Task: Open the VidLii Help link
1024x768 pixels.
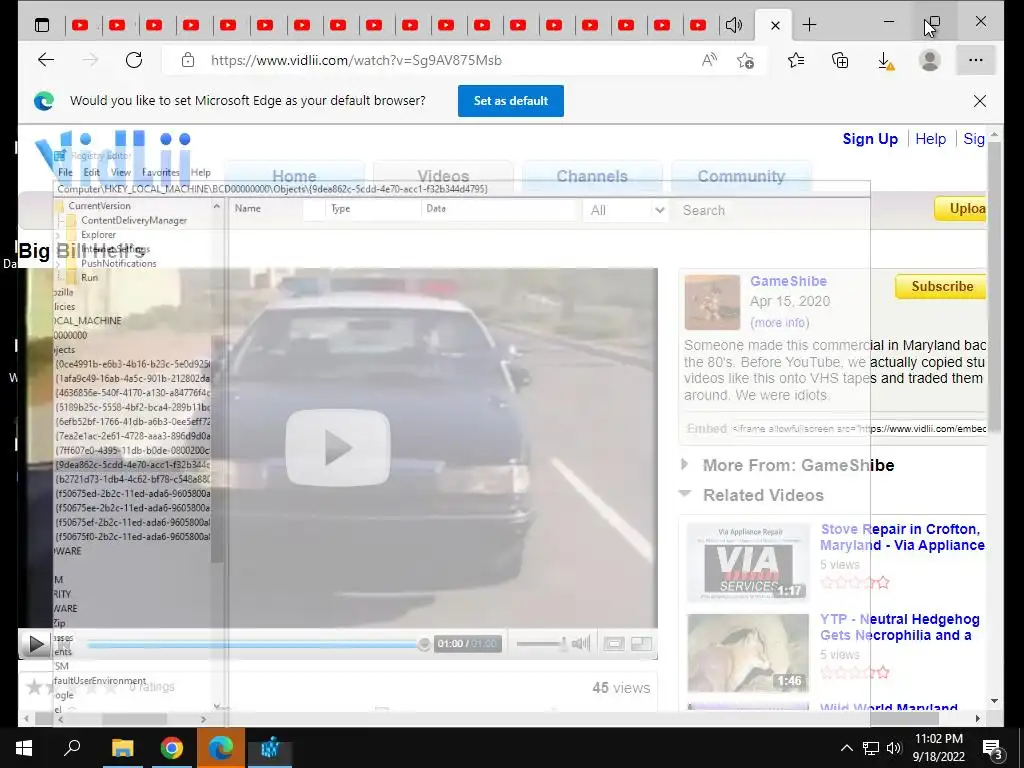Action: 931,139
